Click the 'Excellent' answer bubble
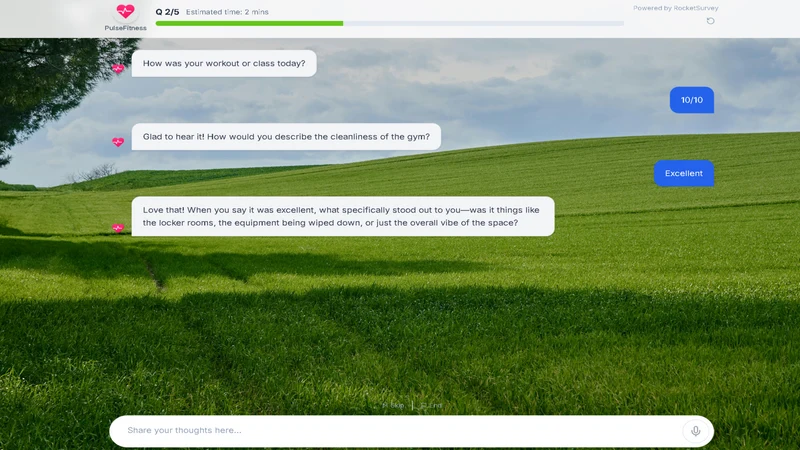Image resolution: width=800 pixels, height=450 pixels. (x=684, y=173)
